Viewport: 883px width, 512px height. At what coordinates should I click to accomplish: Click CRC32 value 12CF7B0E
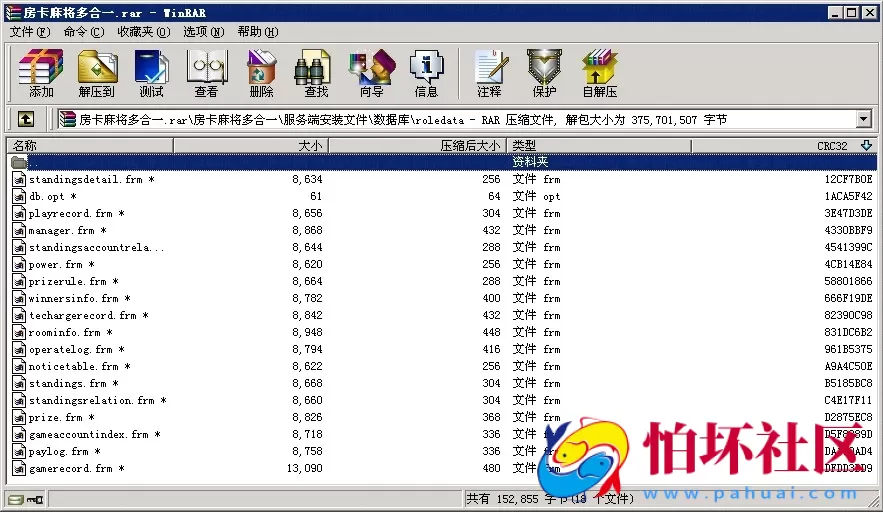(848, 180)
